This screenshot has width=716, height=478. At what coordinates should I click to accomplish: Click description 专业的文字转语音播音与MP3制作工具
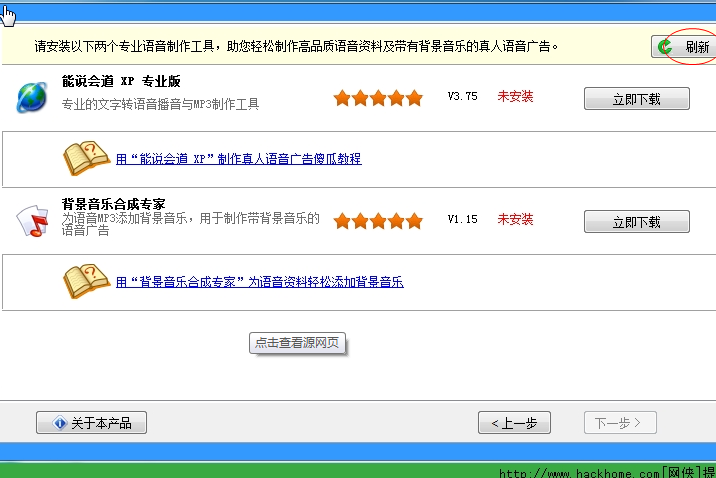[x=160, y=104]
